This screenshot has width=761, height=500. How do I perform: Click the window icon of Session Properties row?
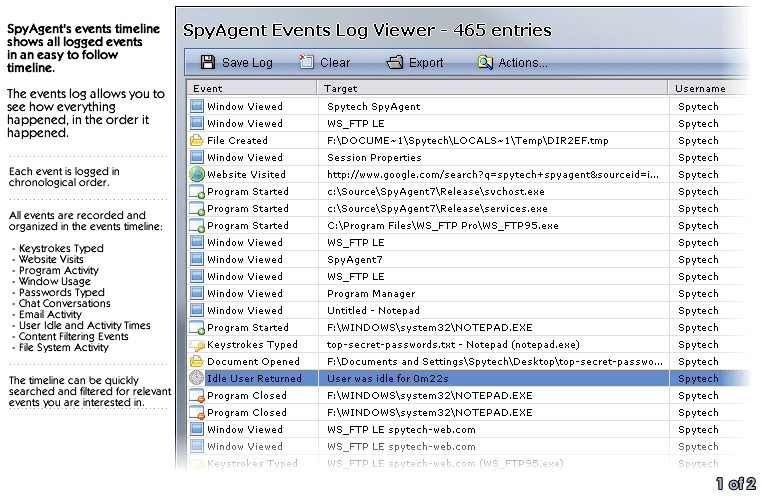(x=197, y=157)
